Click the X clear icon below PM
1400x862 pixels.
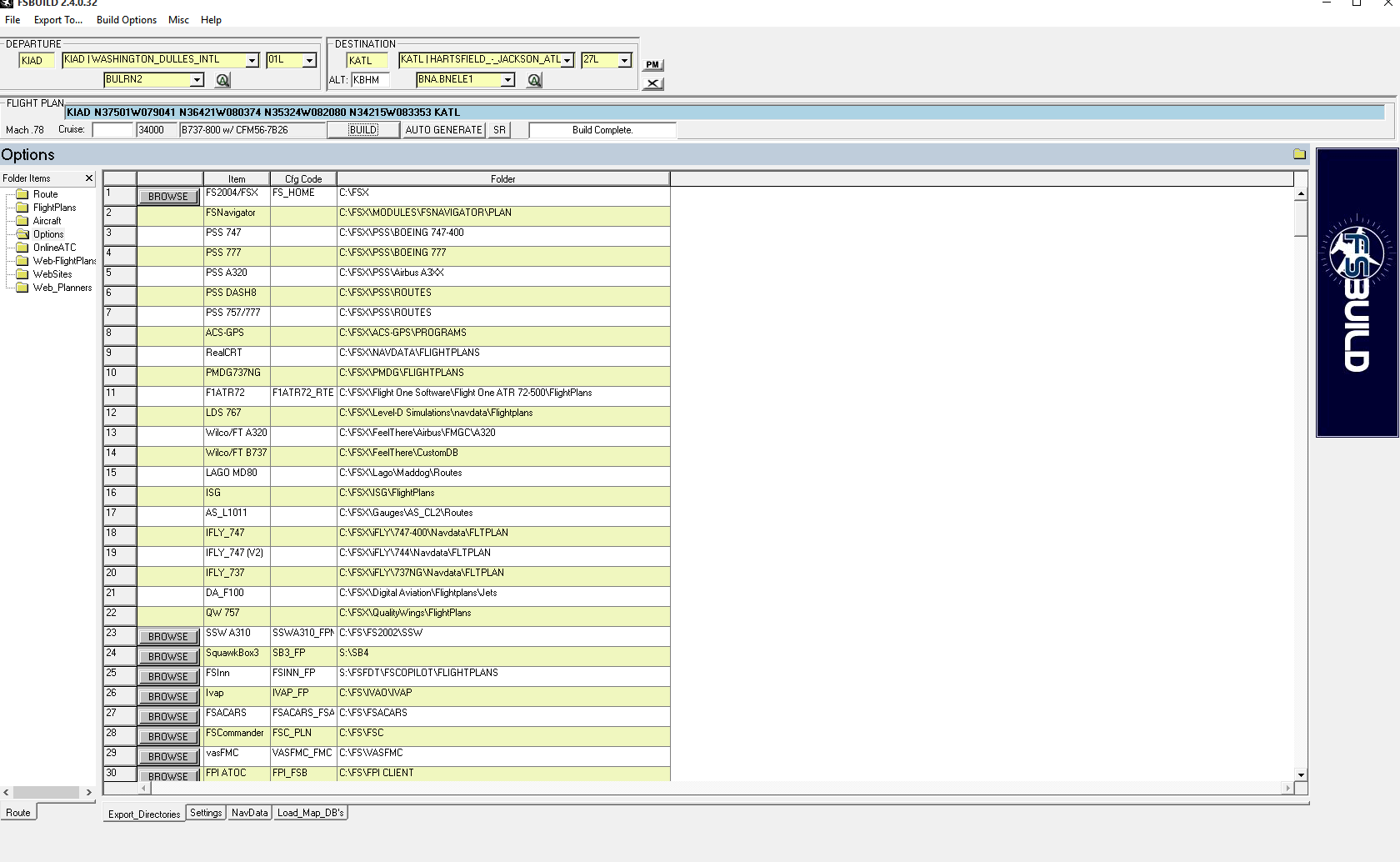coord(652,83)
